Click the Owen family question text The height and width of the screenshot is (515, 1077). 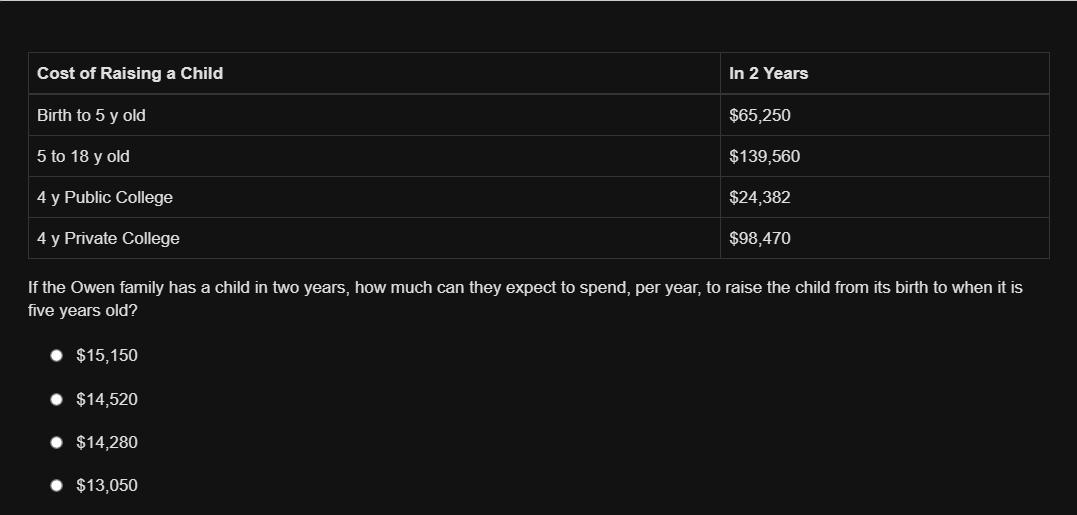coord(525,299)
